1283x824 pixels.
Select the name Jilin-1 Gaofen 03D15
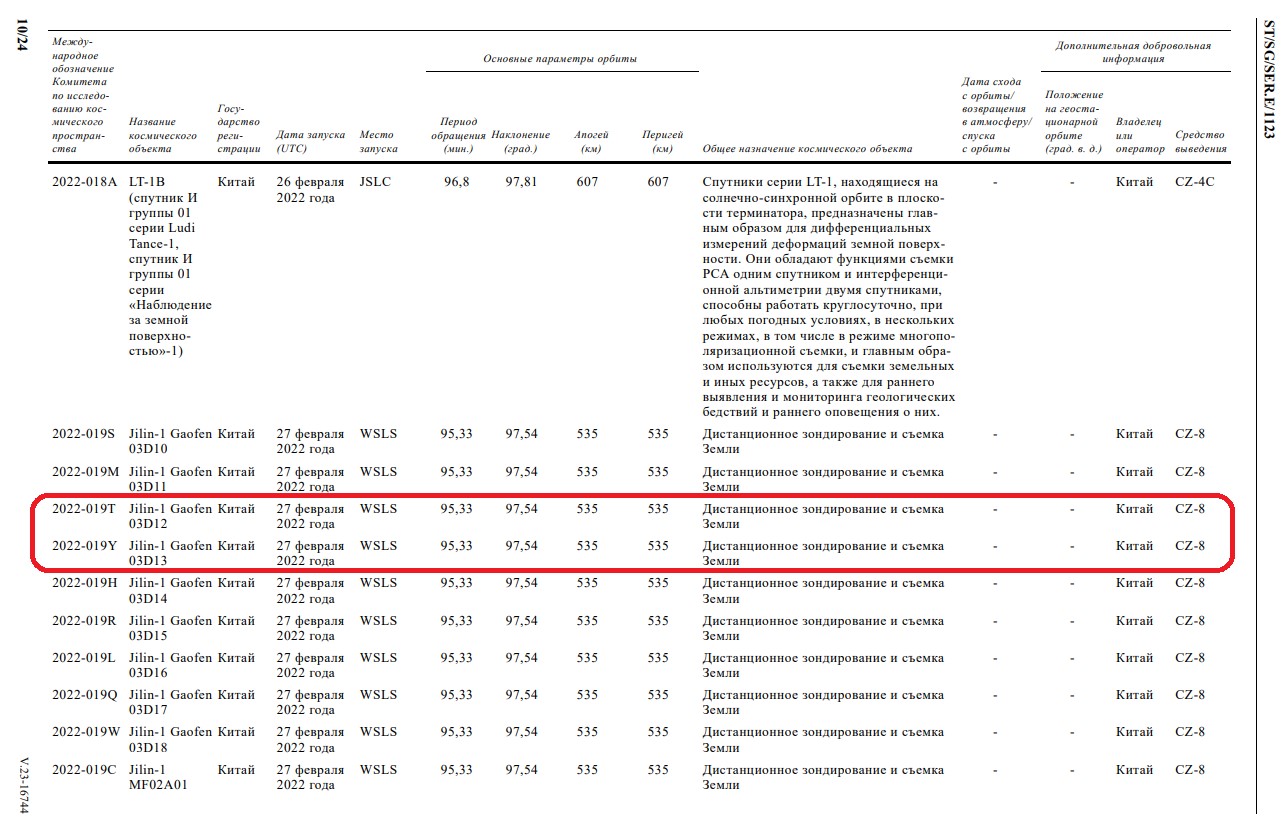(x=171, y=628)
